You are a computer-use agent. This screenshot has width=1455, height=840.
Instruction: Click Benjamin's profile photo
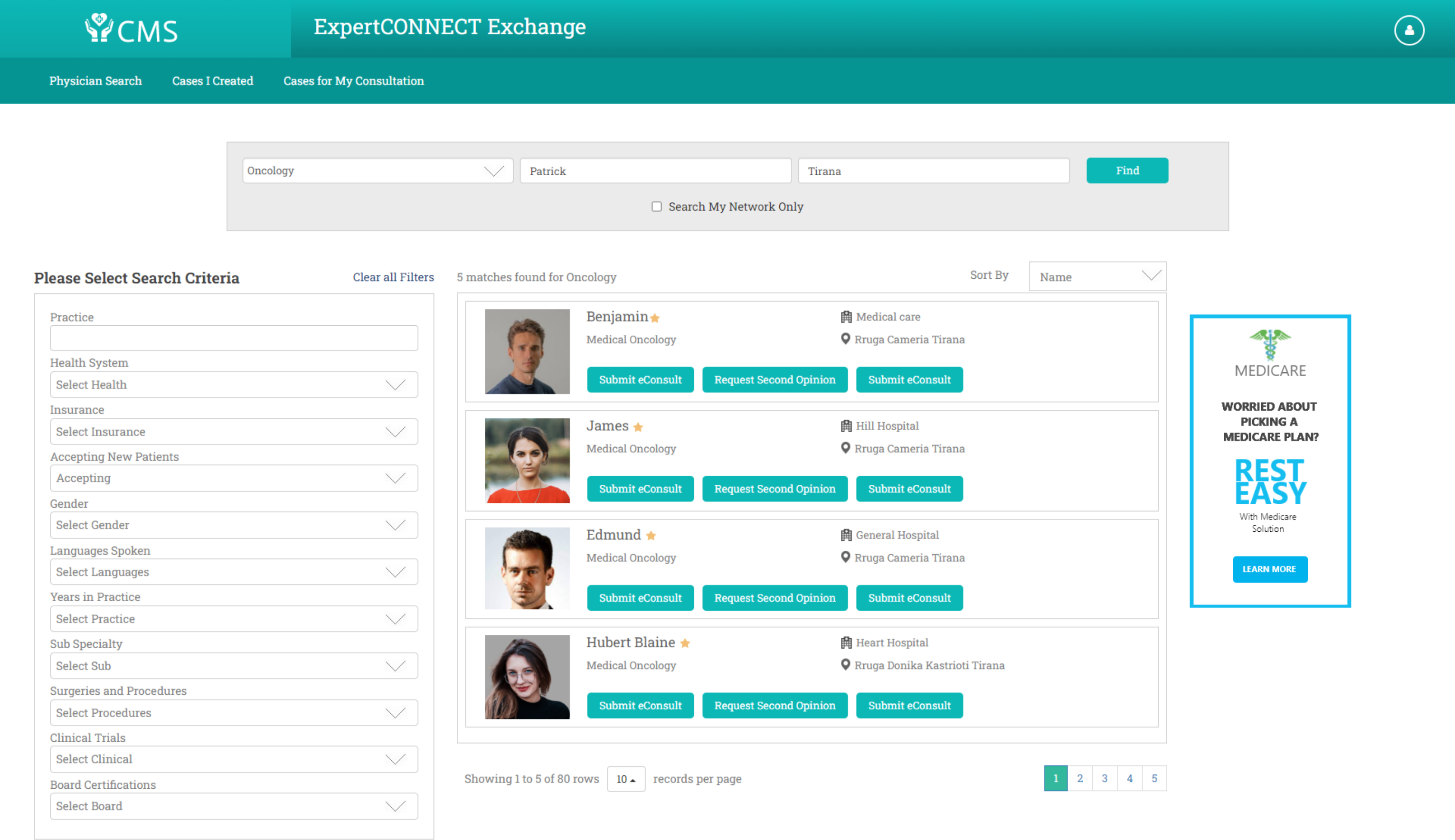[x=527, y=351]
